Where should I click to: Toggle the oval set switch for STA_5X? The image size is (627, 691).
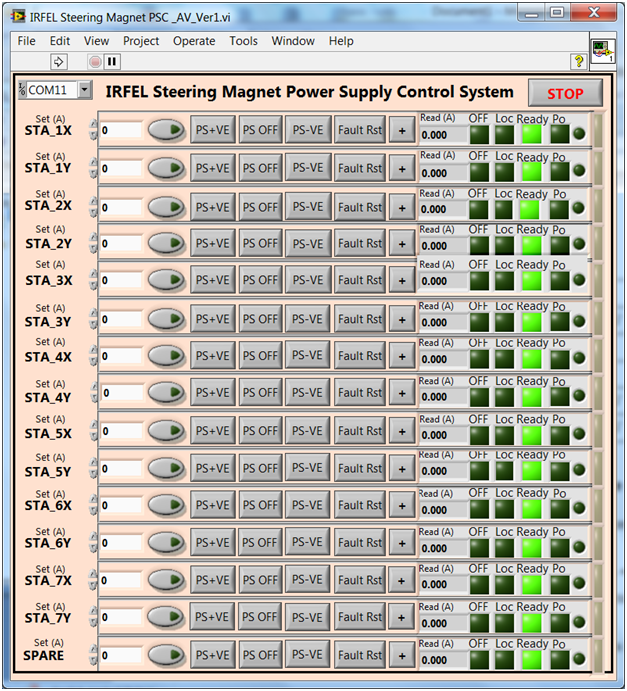(166, 431)
